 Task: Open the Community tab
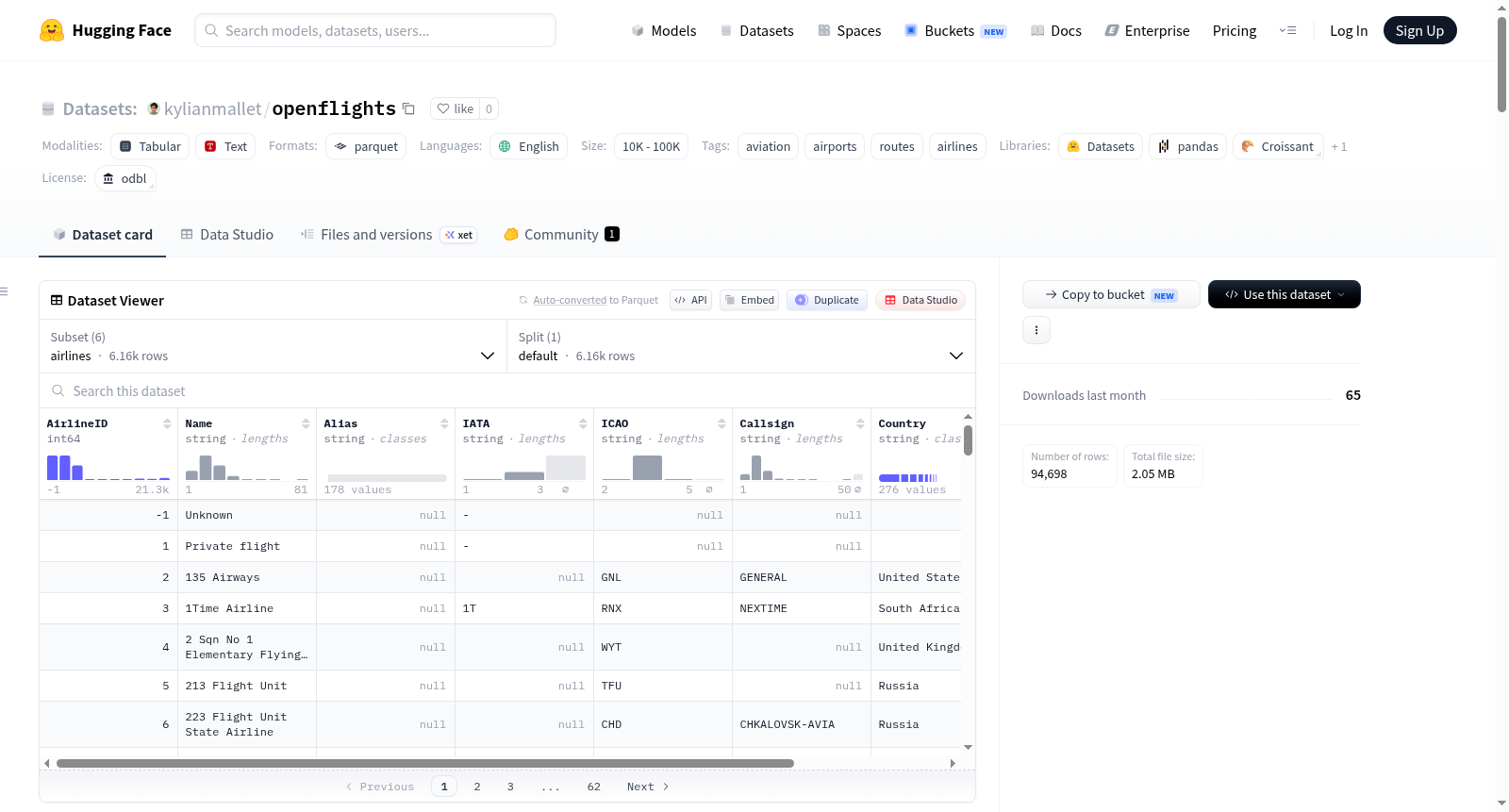click(x=561, y=234)
